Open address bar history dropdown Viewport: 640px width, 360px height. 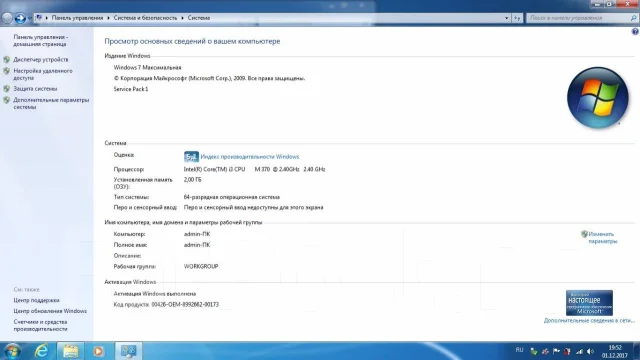pos(507,18)
